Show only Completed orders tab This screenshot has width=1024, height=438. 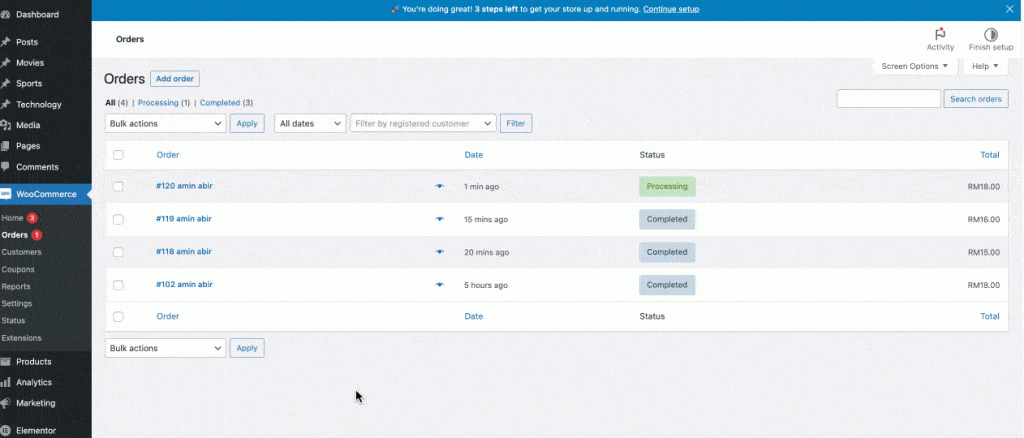click(220, 103)
